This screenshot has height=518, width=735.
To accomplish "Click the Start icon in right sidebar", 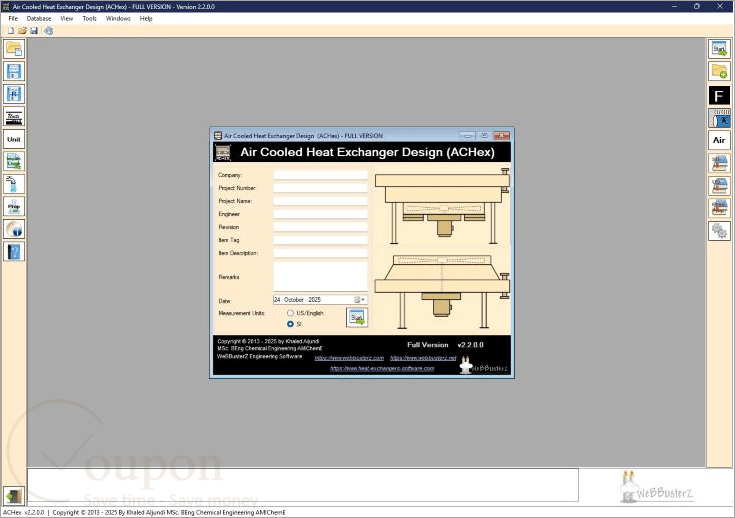I will point(719,49).
